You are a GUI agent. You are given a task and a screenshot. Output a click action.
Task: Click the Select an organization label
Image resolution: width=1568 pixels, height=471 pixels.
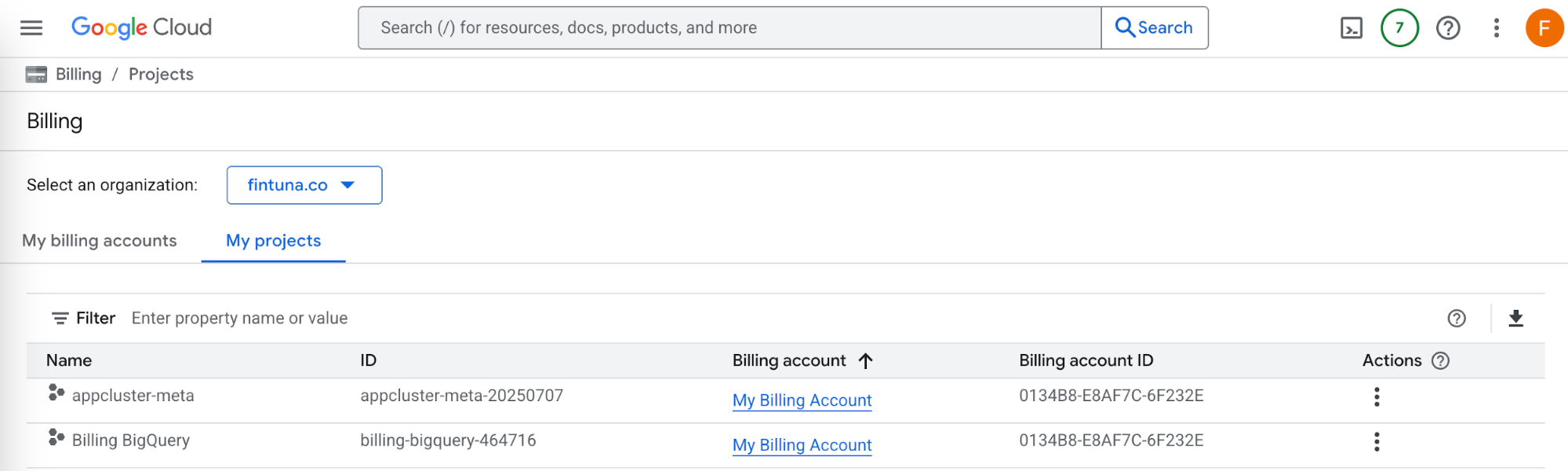tap(112, 185)
